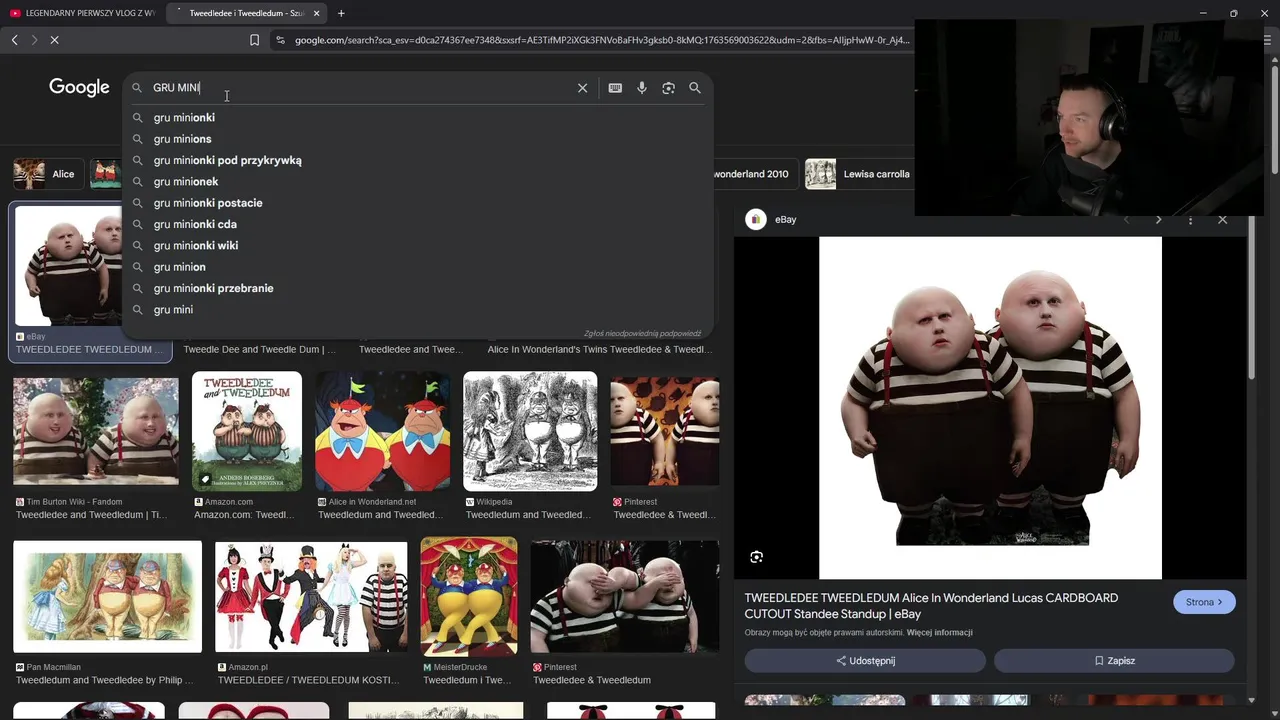The image size is (1280, 720).
Task: Open the Amazon.com Tweedledee book cover thumbnail
Action: 247,431
